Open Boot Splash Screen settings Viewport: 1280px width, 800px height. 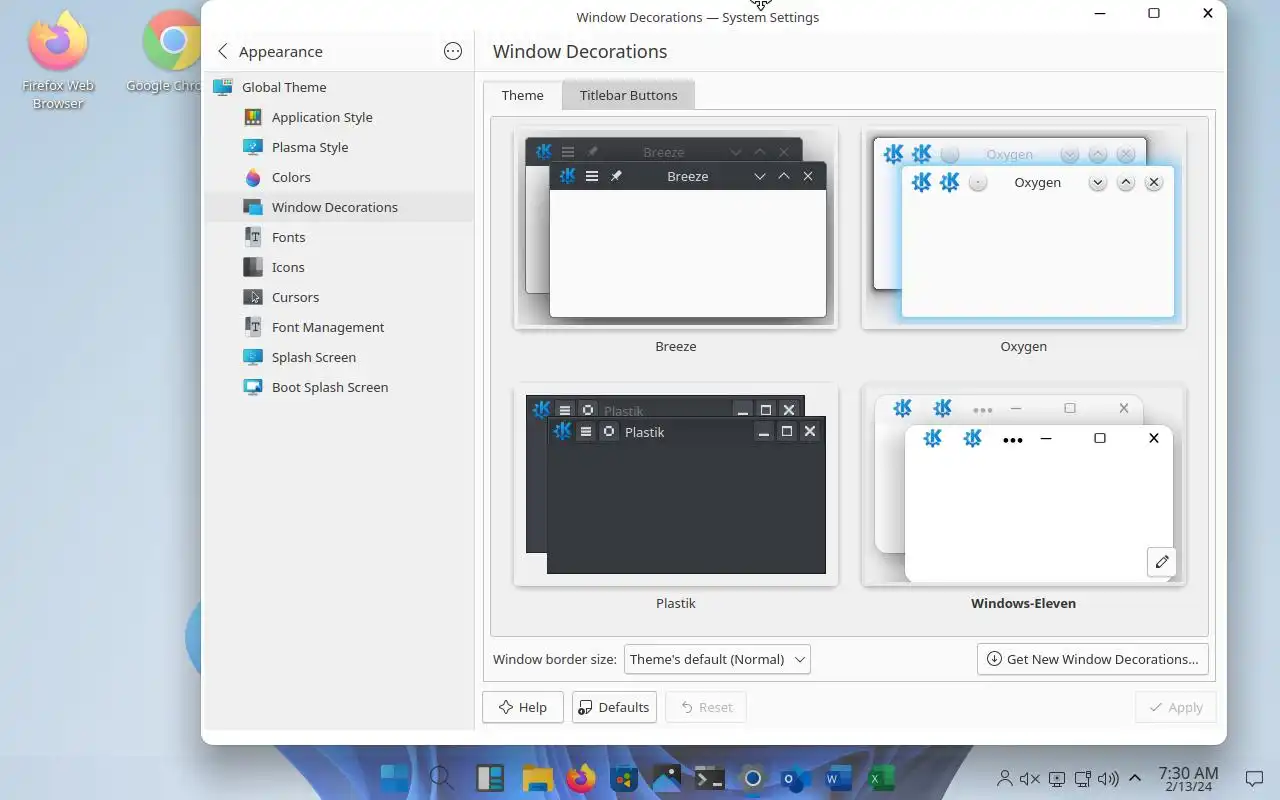(x=339, y=387)
